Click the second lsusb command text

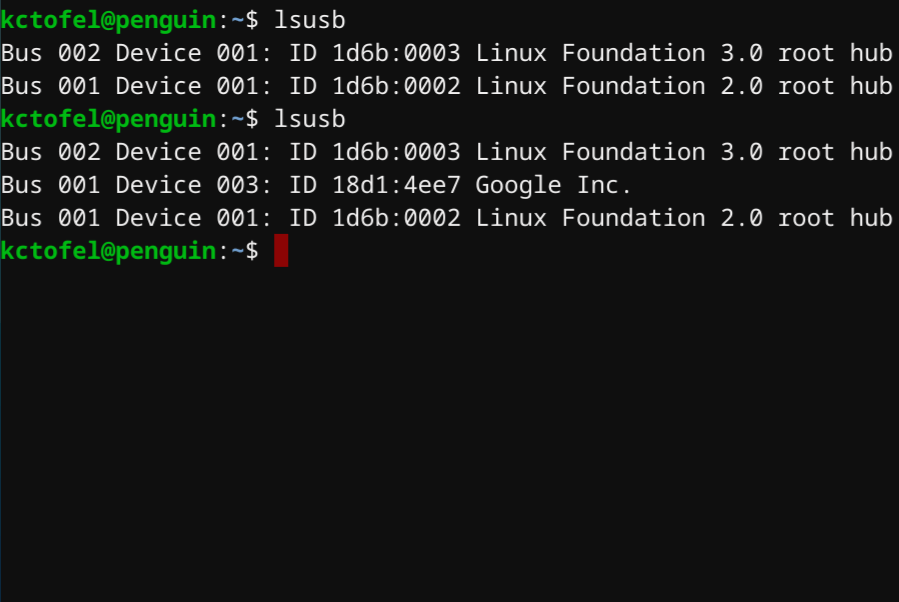tap(310, 119)
